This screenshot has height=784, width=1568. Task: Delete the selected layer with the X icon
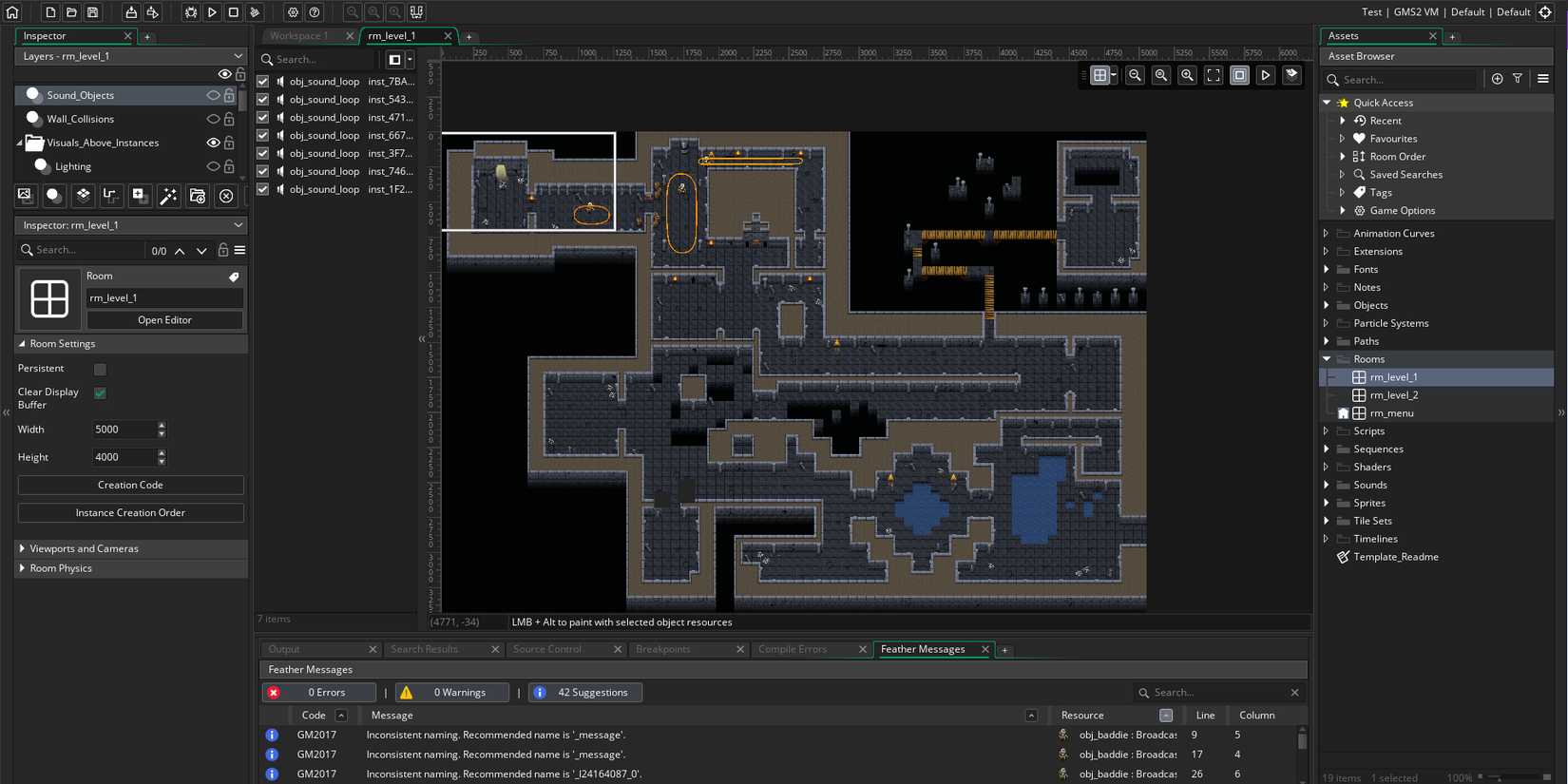(x=226, y=196)
